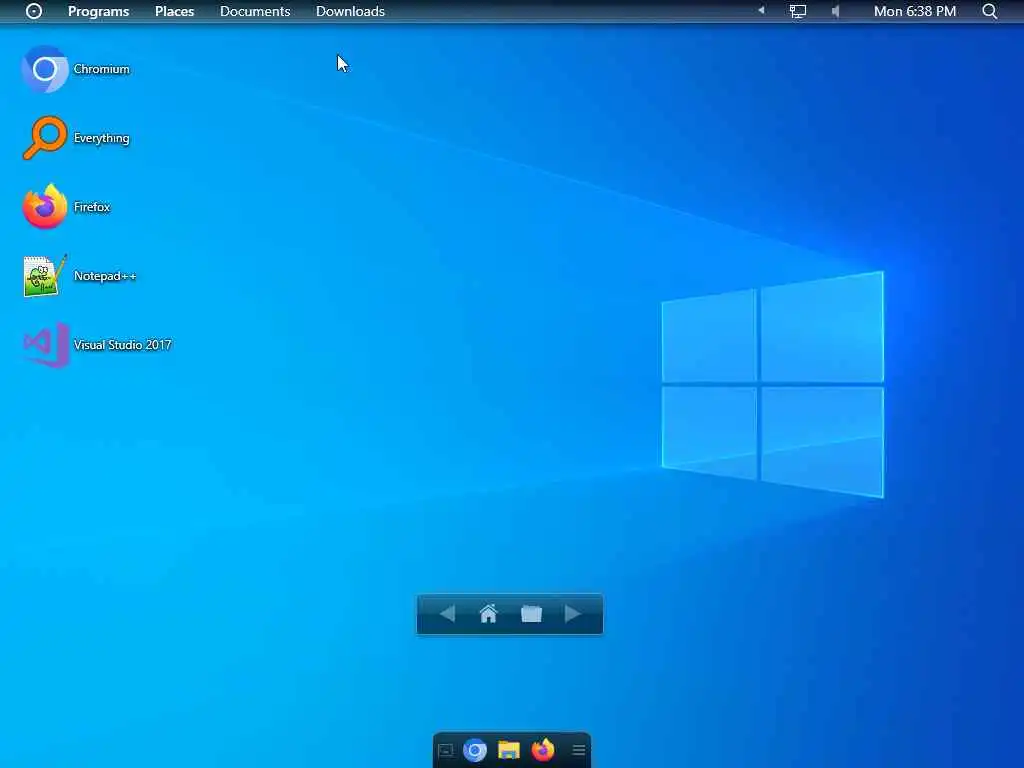The image size is (1024, 768).
Task: Open File Explorer from the bottom dock
Action: [x=509, y=750]
